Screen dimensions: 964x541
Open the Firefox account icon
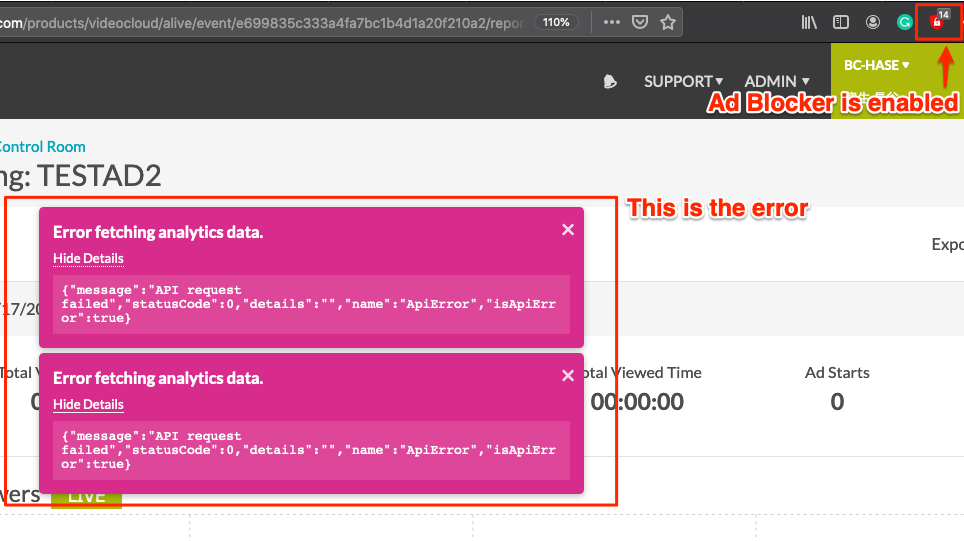(874, 21)
